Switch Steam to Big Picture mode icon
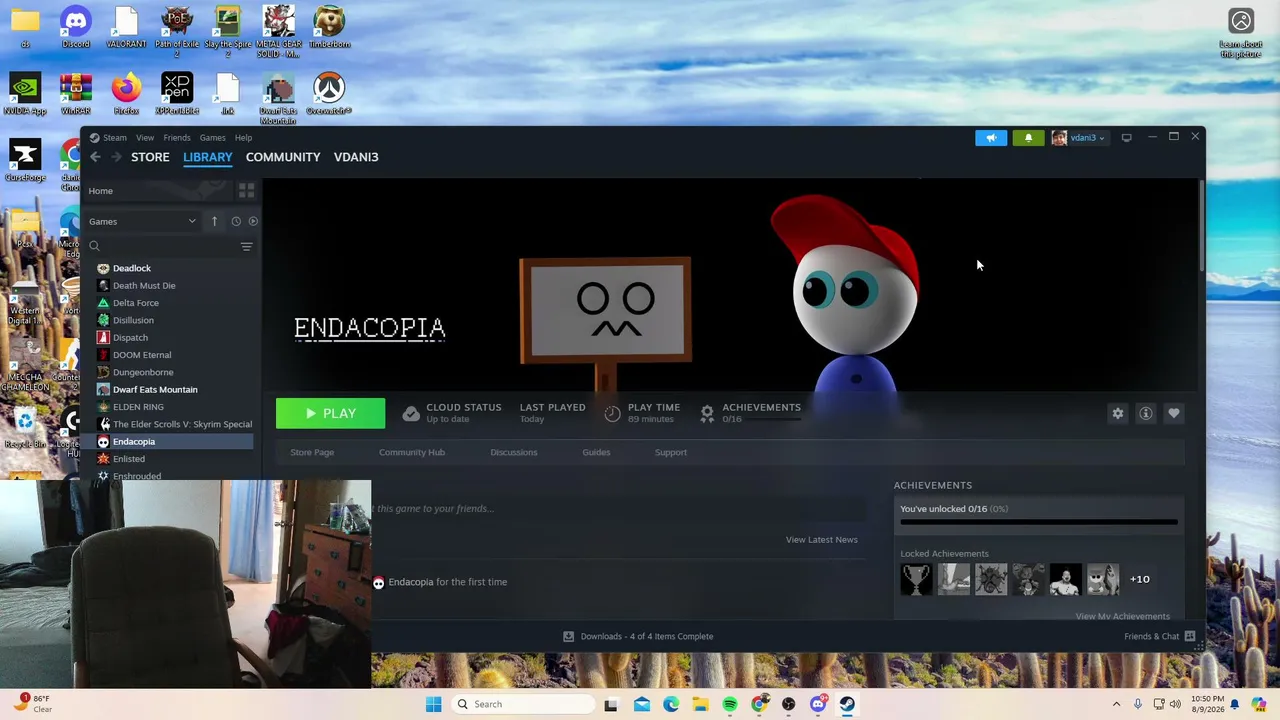Screen dimensions: 1280x720 tap(1126, 138)
